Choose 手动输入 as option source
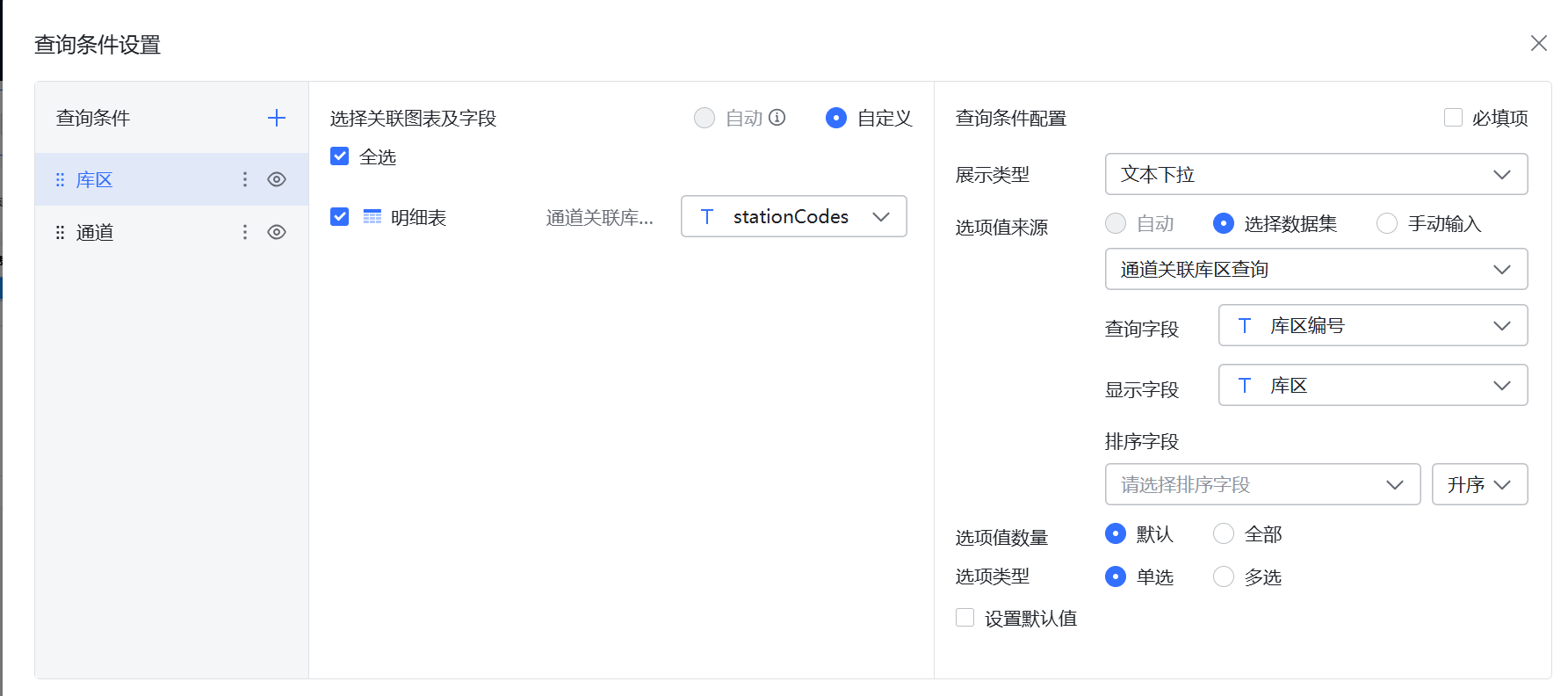 [1387, 223]
